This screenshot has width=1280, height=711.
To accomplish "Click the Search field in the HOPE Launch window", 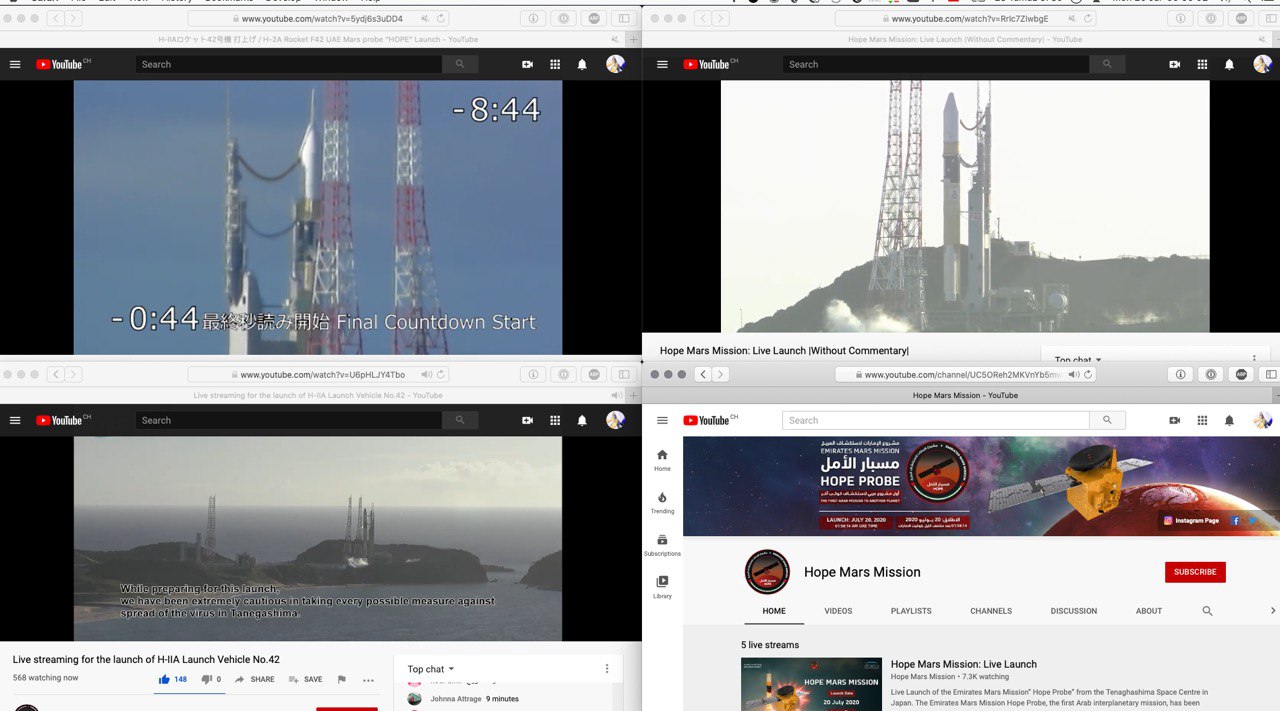I will [x=289, y=64].
